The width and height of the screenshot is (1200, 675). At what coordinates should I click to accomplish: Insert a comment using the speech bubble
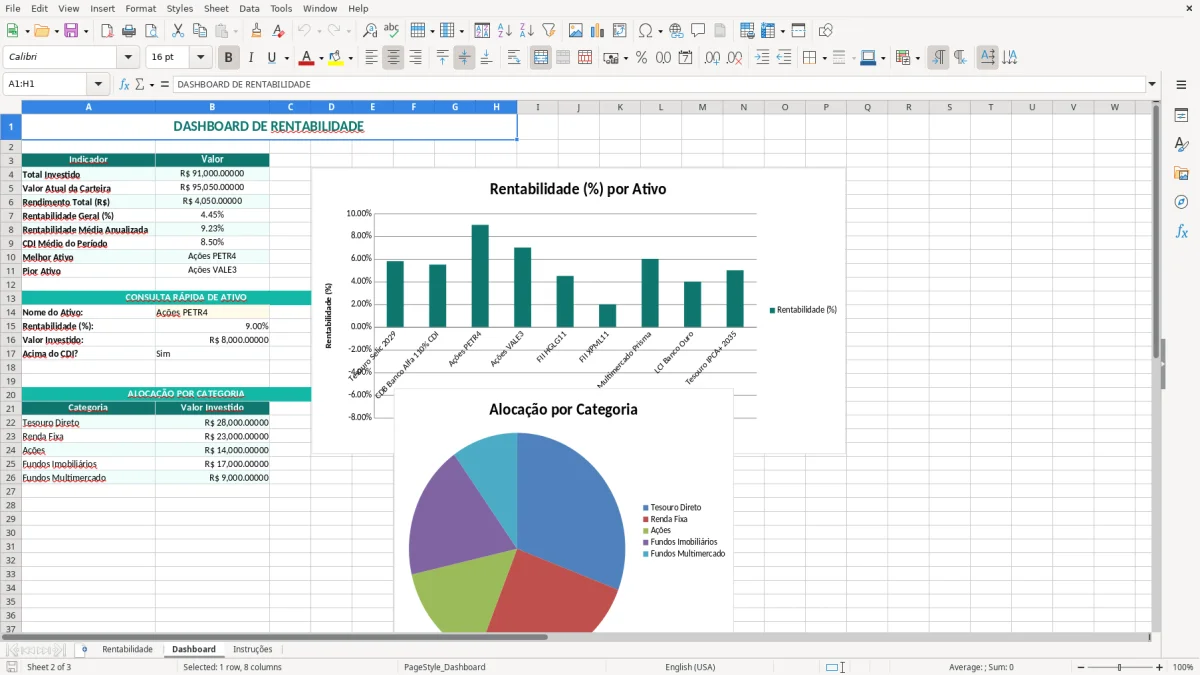pyautogui.click(x=698, y=31)
